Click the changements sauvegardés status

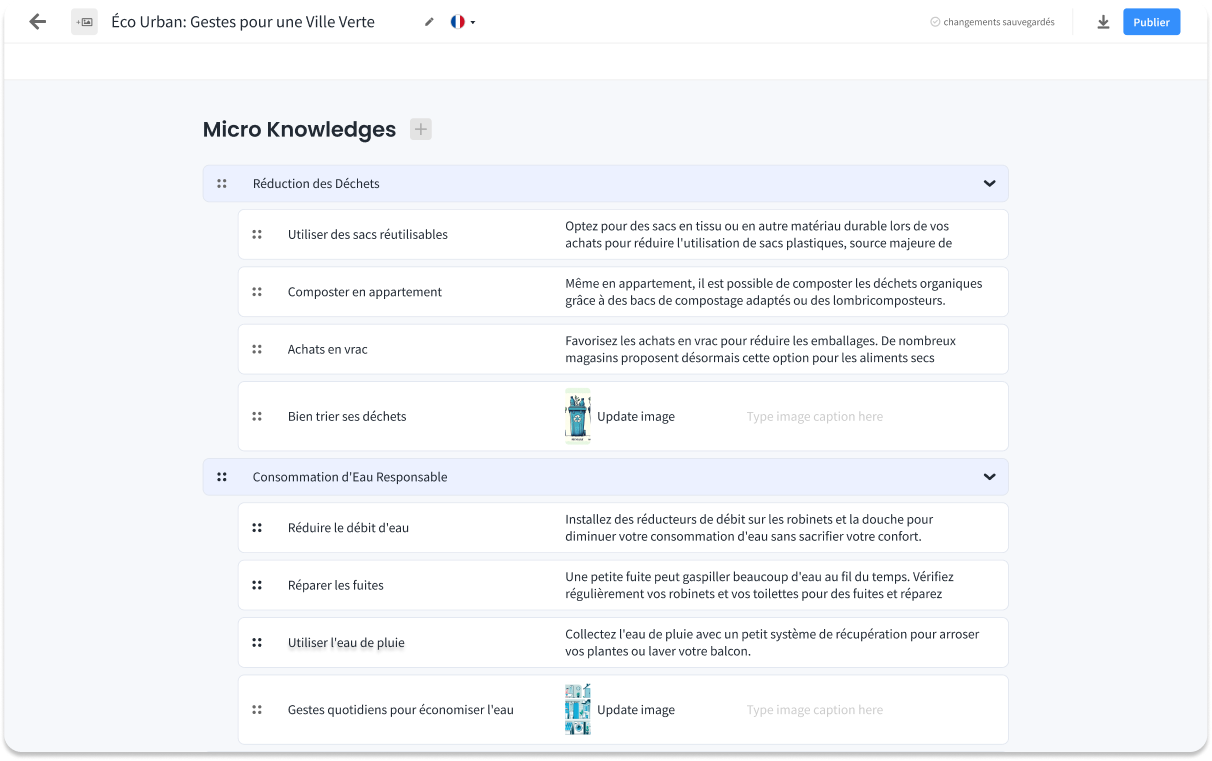point(992,22)
